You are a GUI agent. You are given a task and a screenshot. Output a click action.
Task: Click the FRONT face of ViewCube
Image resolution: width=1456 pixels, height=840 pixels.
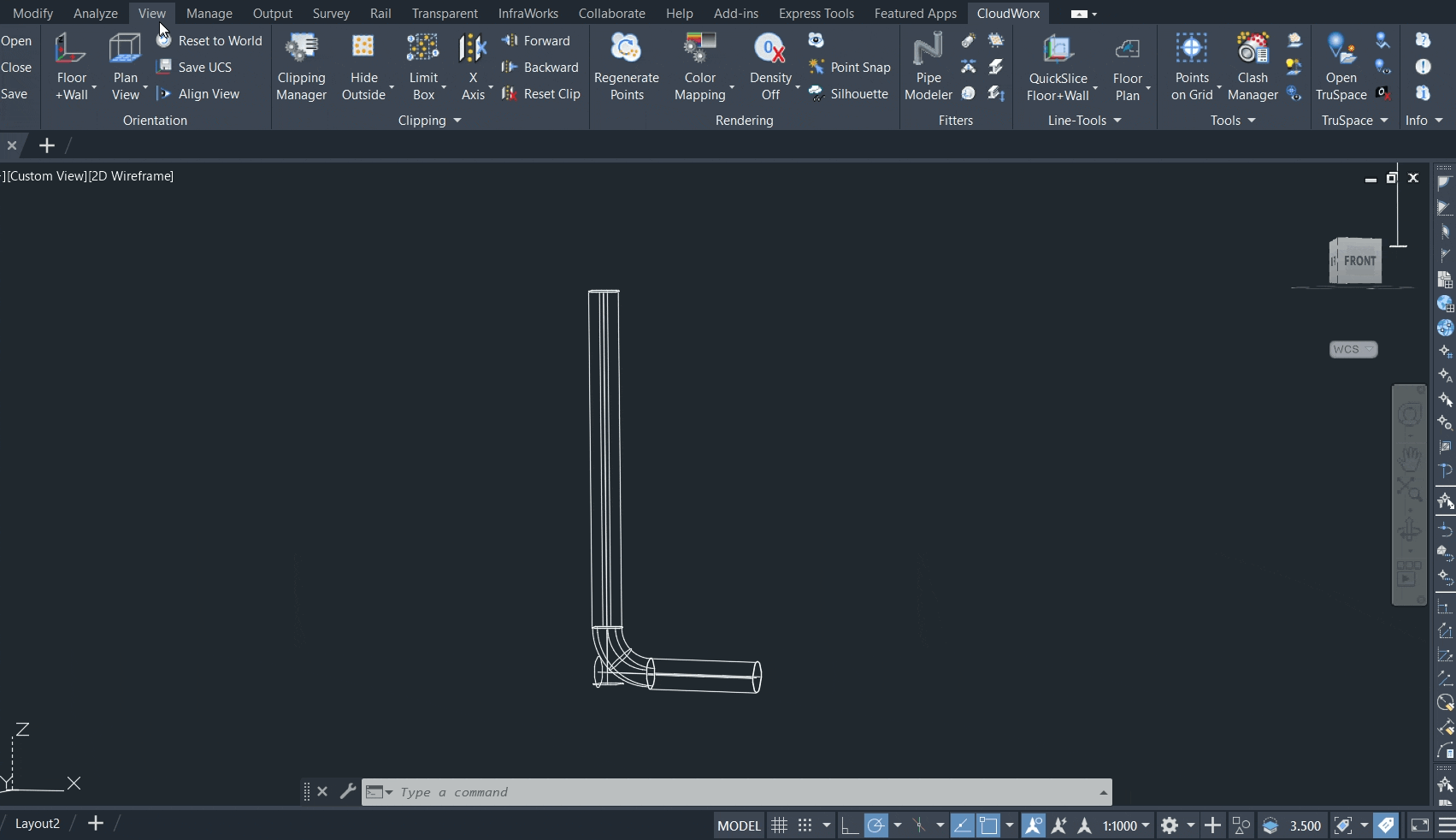coord(1359,261)
